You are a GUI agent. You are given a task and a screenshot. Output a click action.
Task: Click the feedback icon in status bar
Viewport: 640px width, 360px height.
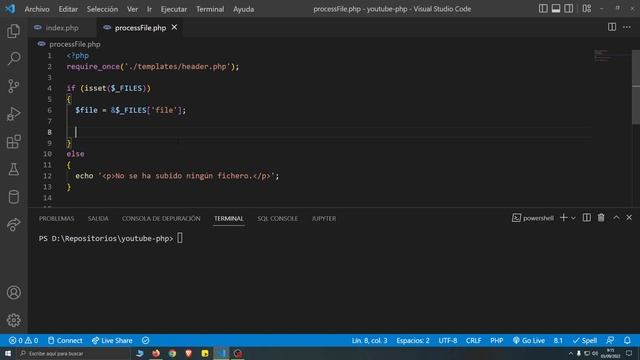click(610, 340)
